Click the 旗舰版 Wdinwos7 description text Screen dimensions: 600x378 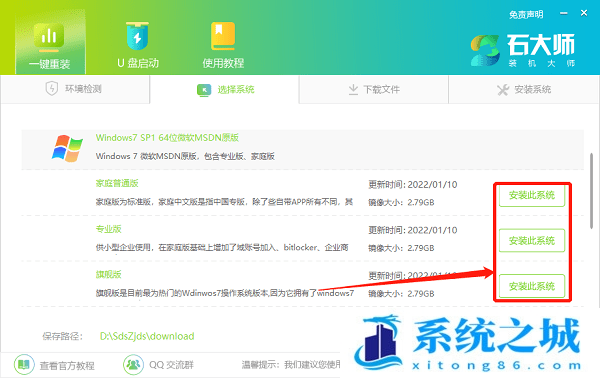click(x=225, y=293)
